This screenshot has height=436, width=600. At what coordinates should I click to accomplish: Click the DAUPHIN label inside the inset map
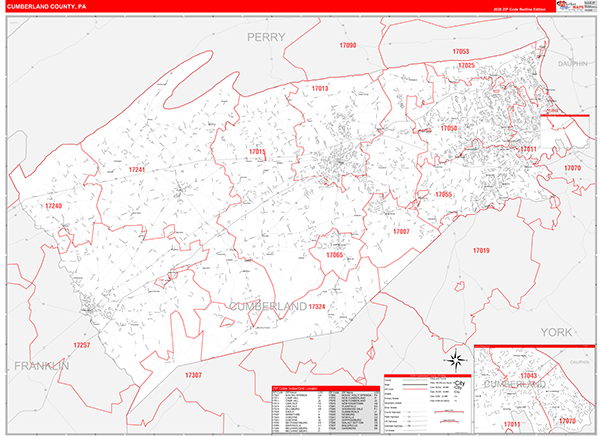[x=580, y=362]
